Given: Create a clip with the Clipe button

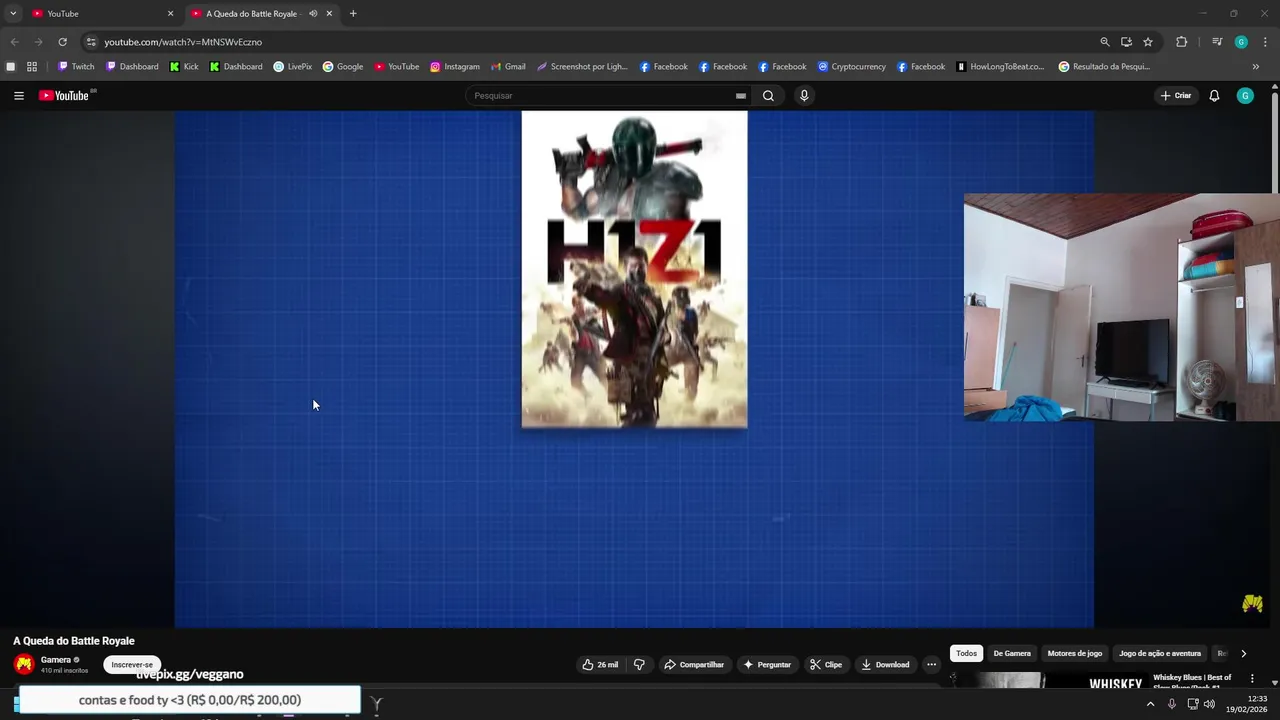Looking at the screenshot, I should coord(826,665).
